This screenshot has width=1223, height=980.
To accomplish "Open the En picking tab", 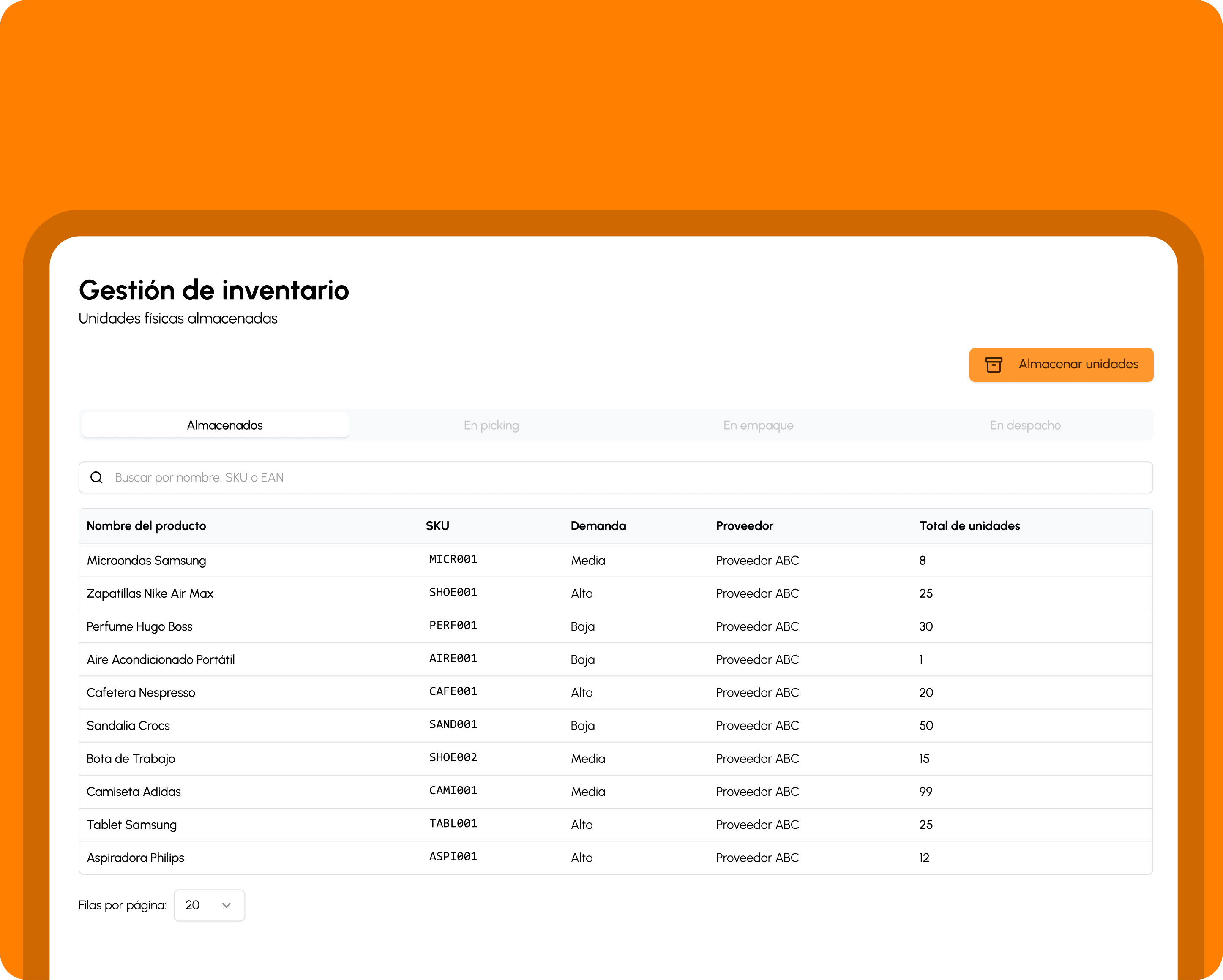I will (x=491, y=425).
